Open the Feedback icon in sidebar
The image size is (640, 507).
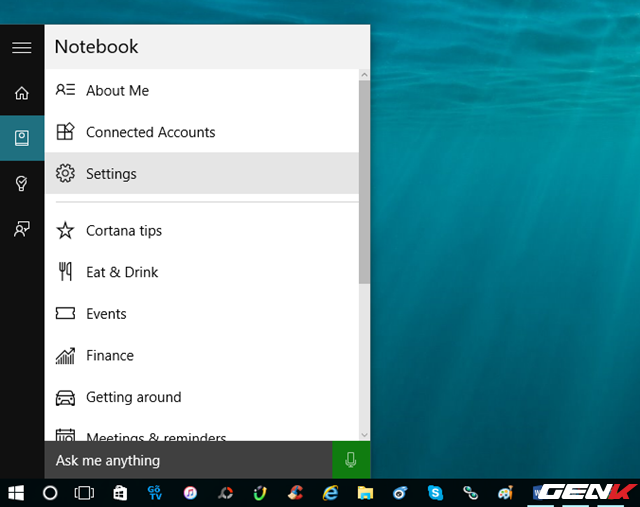click(x=22, y=229)
